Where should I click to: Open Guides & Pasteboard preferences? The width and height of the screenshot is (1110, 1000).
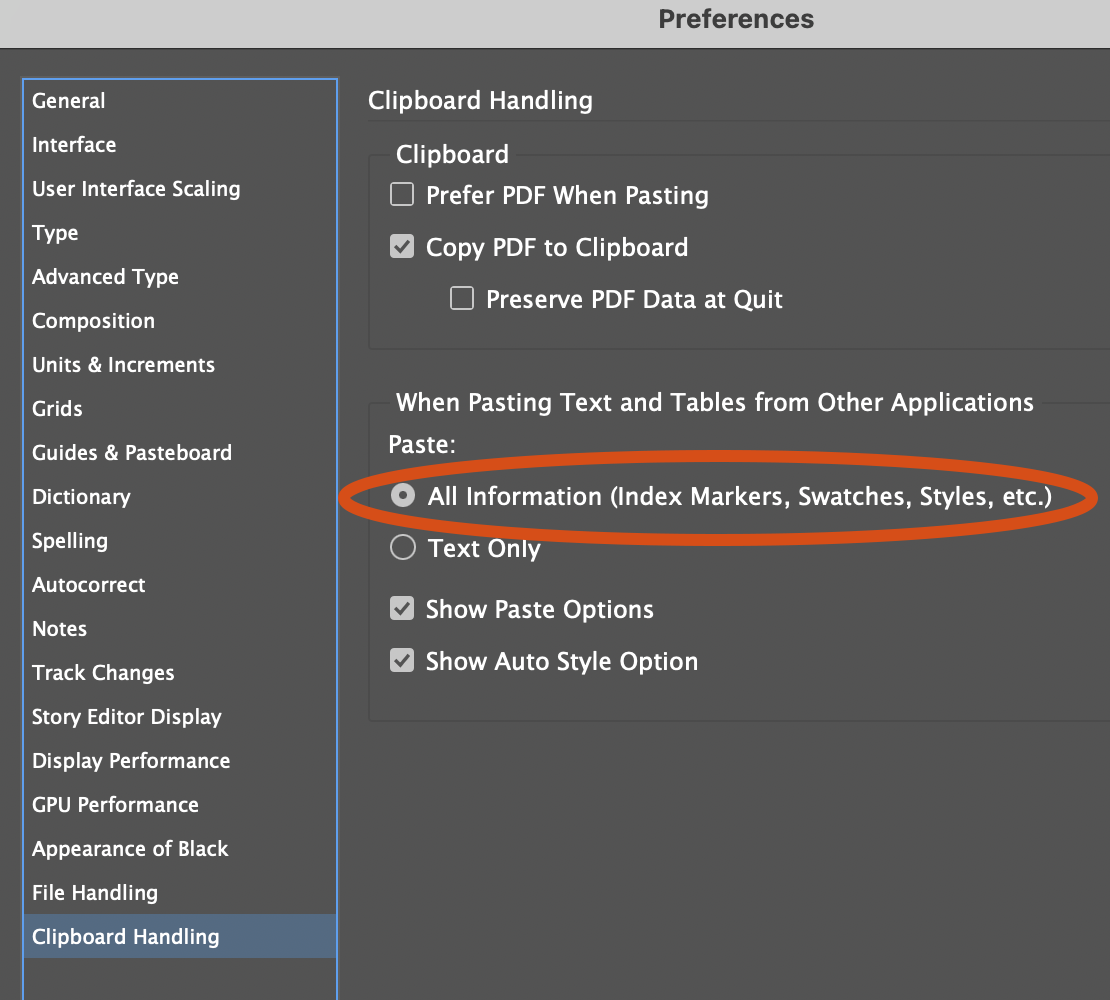pyautogui.click(x=180, y=452)
